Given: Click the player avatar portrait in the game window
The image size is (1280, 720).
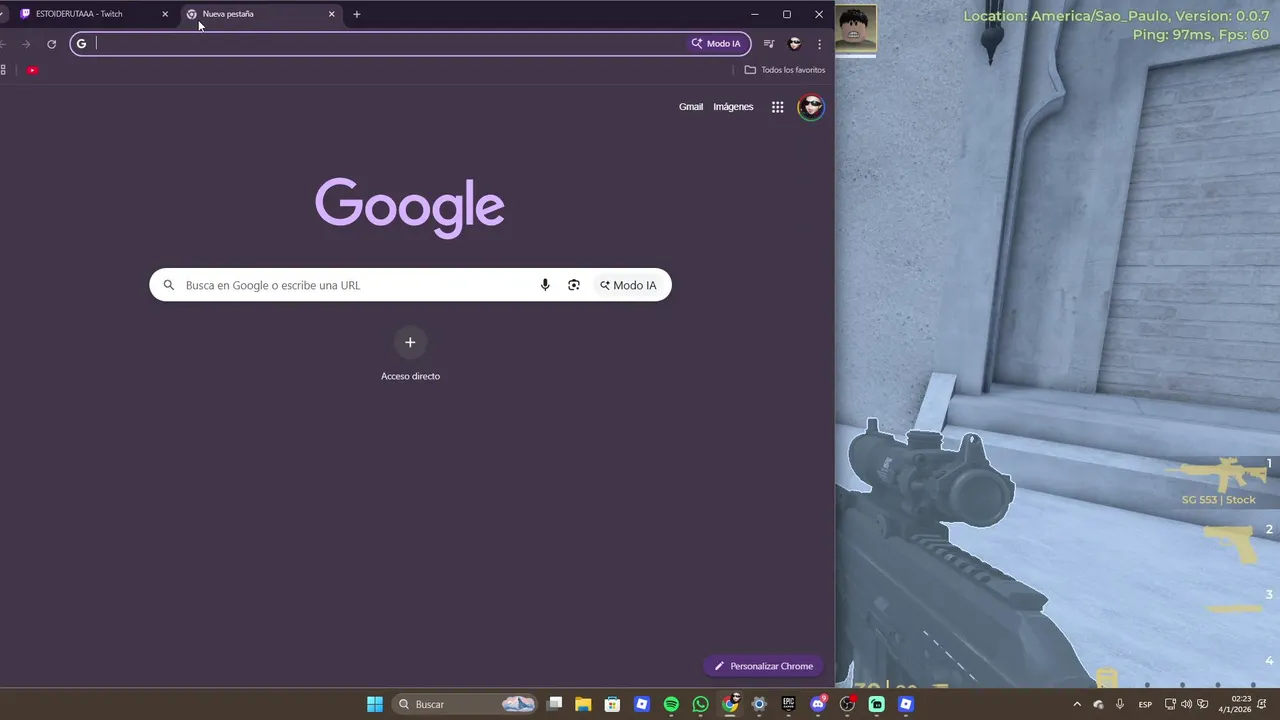Looking at the screenshot, I should click(856, 27).
